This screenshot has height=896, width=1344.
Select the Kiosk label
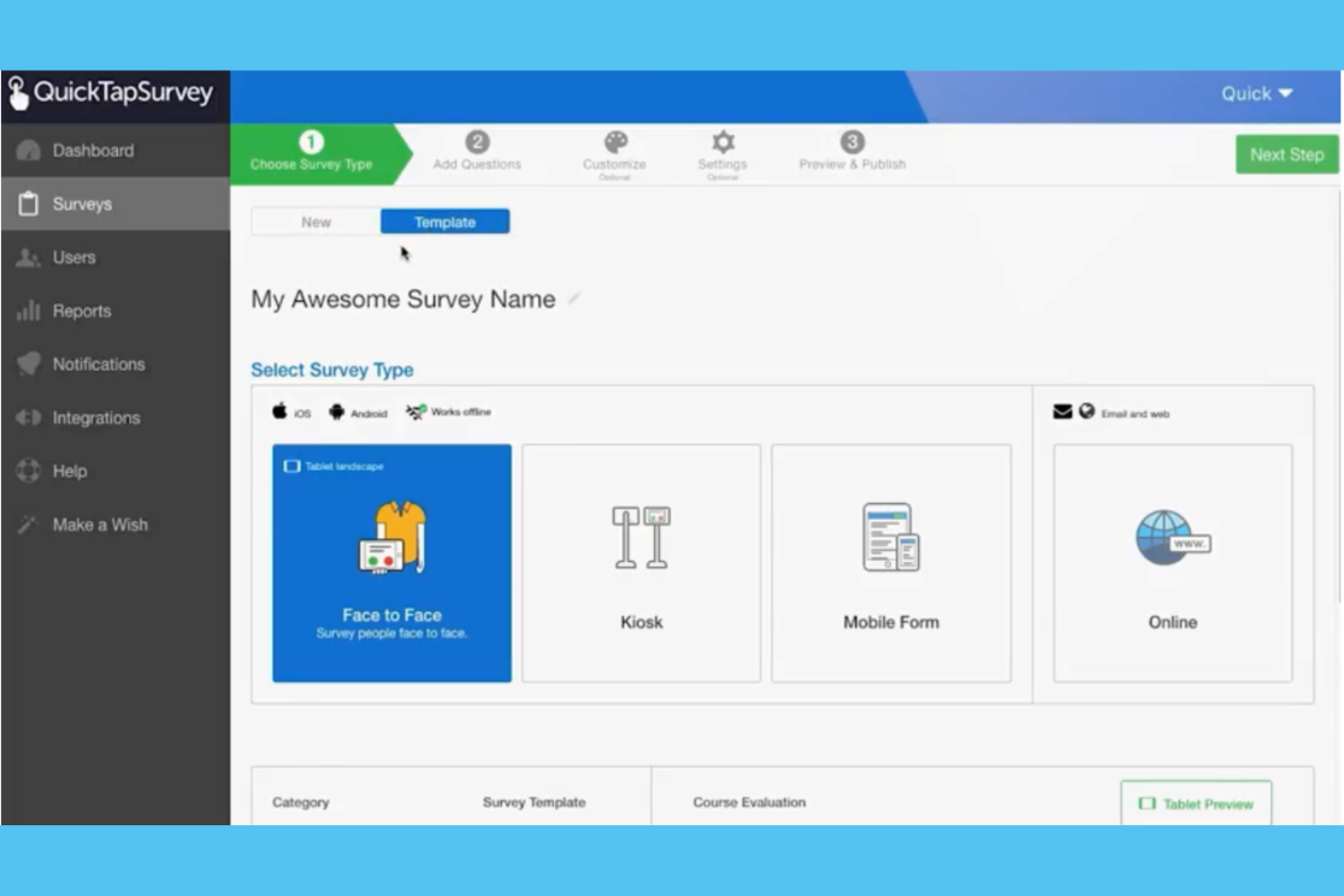pyautogui.click(x=641, y=623)
